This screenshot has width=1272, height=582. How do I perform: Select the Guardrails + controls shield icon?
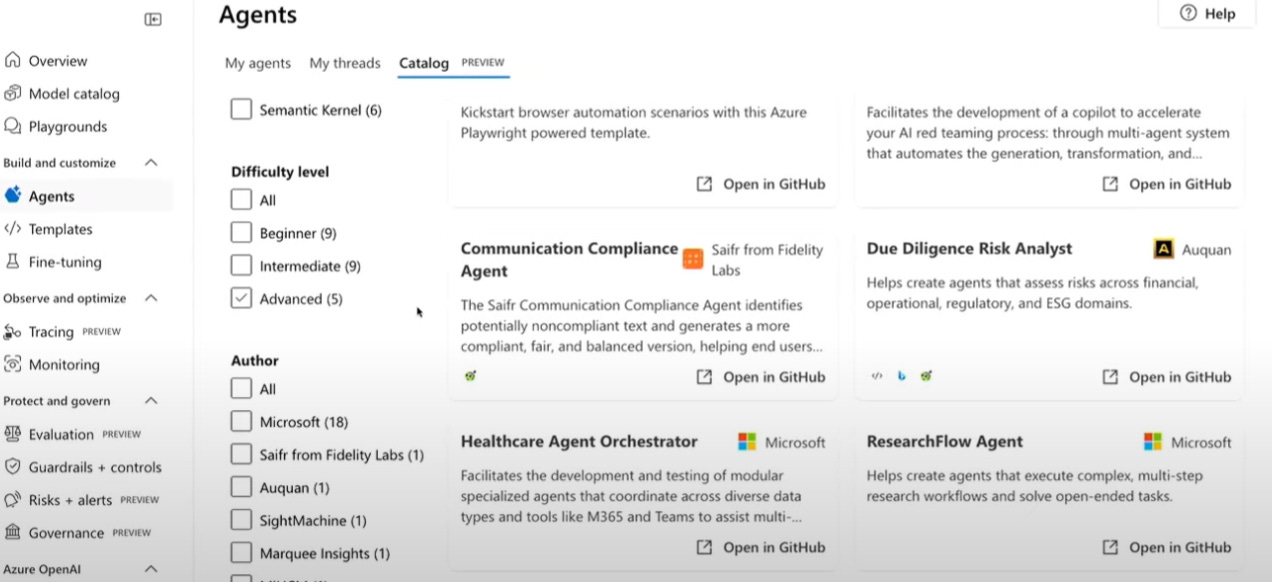tap(13, 467)
